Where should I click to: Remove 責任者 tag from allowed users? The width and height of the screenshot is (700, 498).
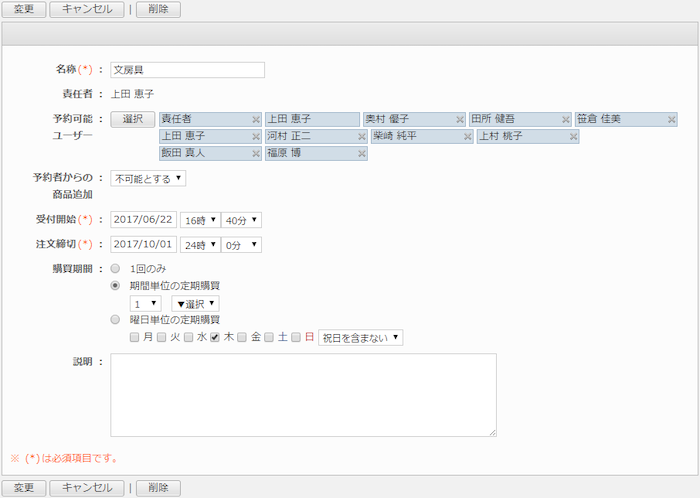(x=256, y=119)
